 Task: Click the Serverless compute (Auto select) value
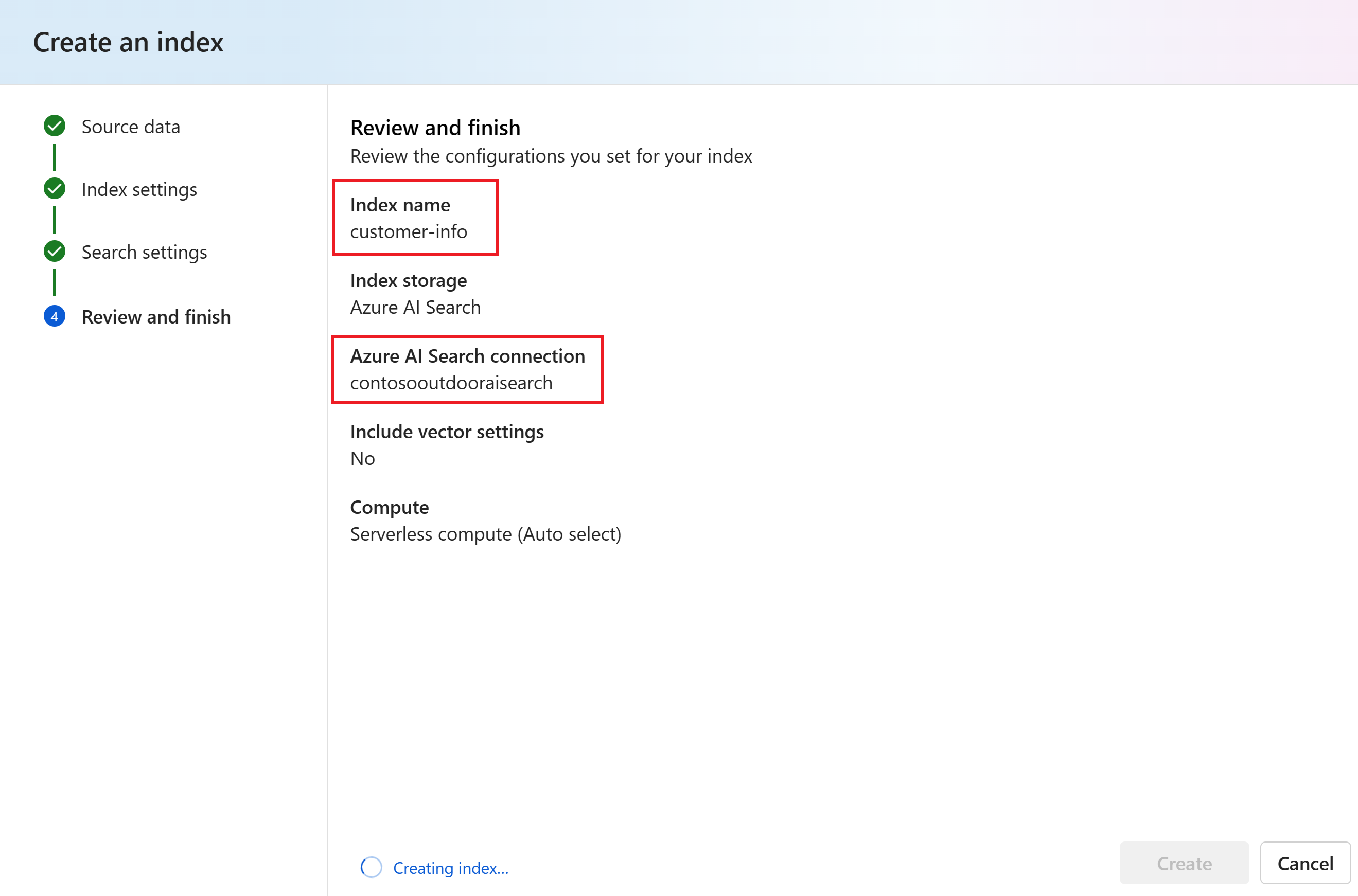[486, 534]
